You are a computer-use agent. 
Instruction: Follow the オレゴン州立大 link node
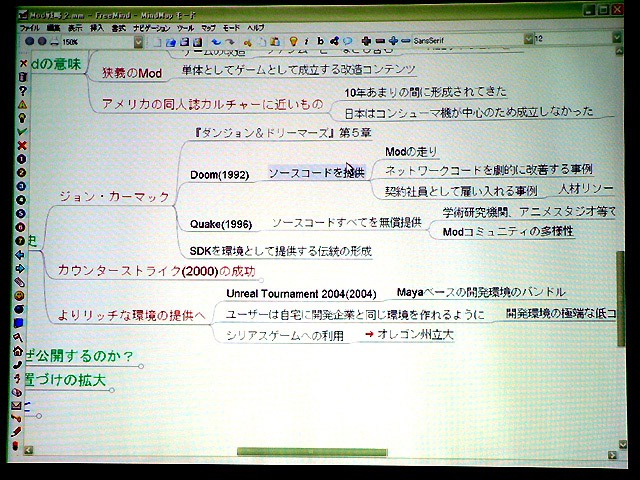415,335
